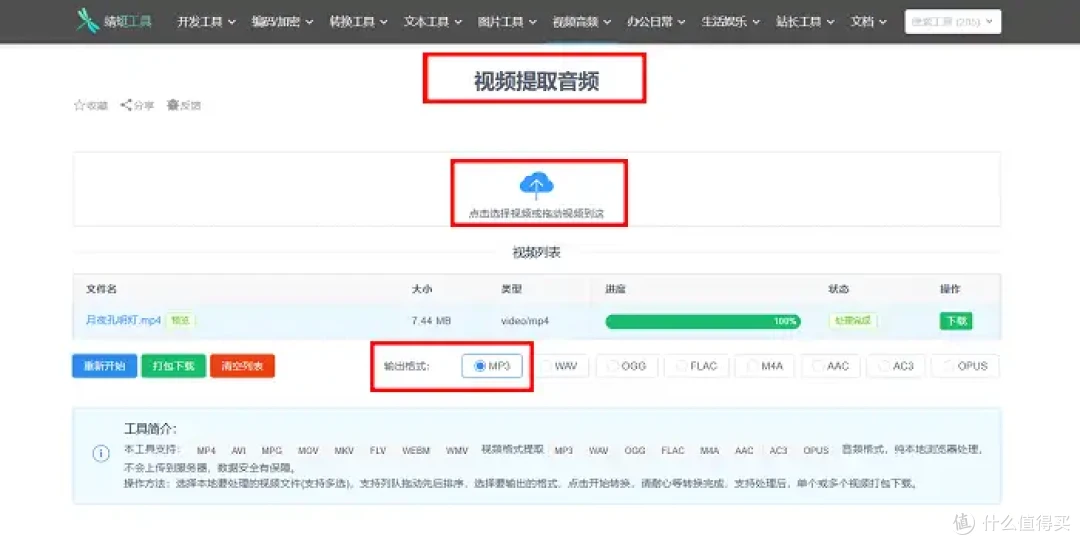
Task: Select OPUS output format
Action: pyautogui.click(x=965, y=366)
